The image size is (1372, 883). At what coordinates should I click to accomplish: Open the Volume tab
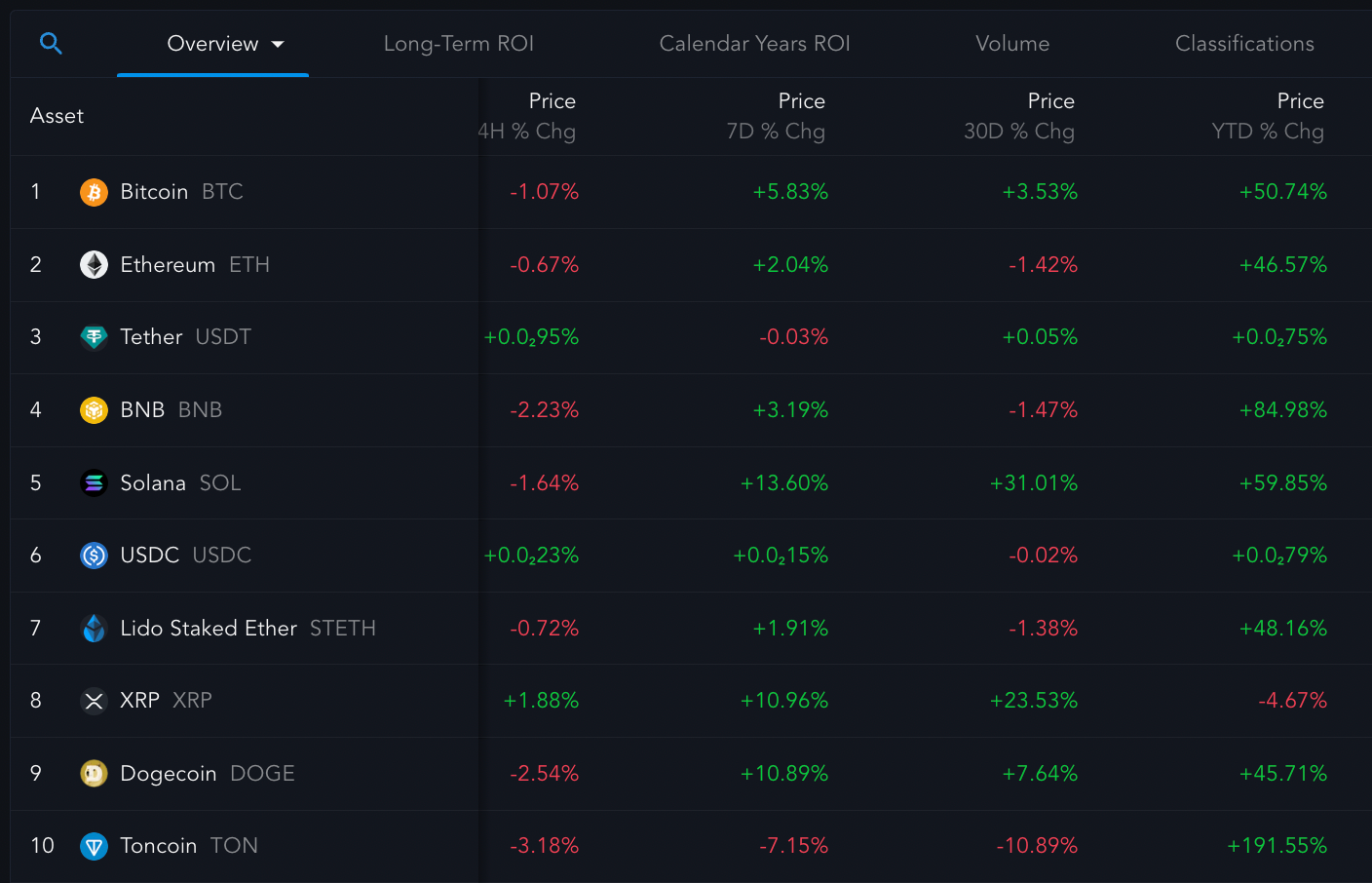(1012, 44)
